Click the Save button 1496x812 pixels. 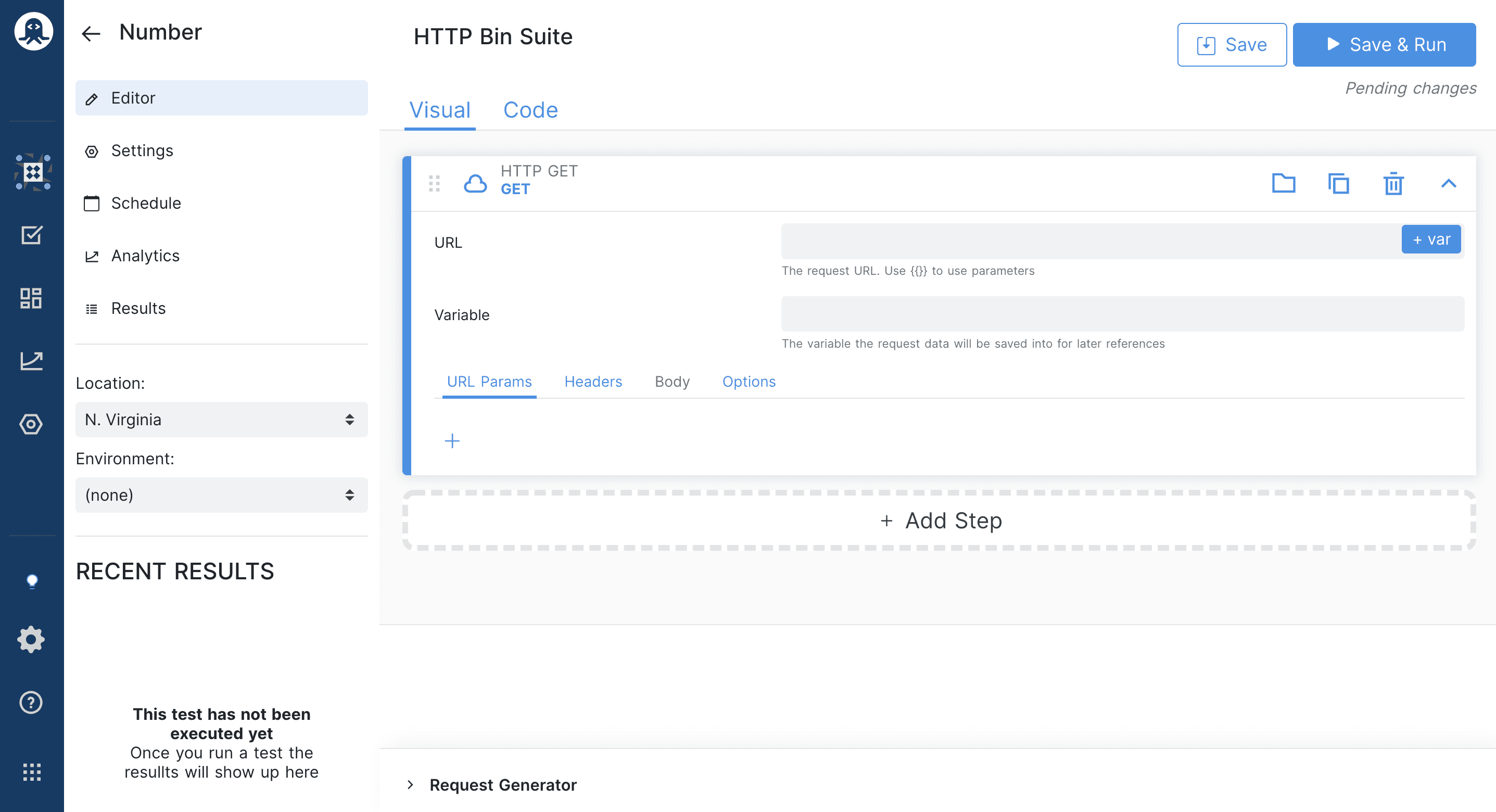tap(1231, 45)
